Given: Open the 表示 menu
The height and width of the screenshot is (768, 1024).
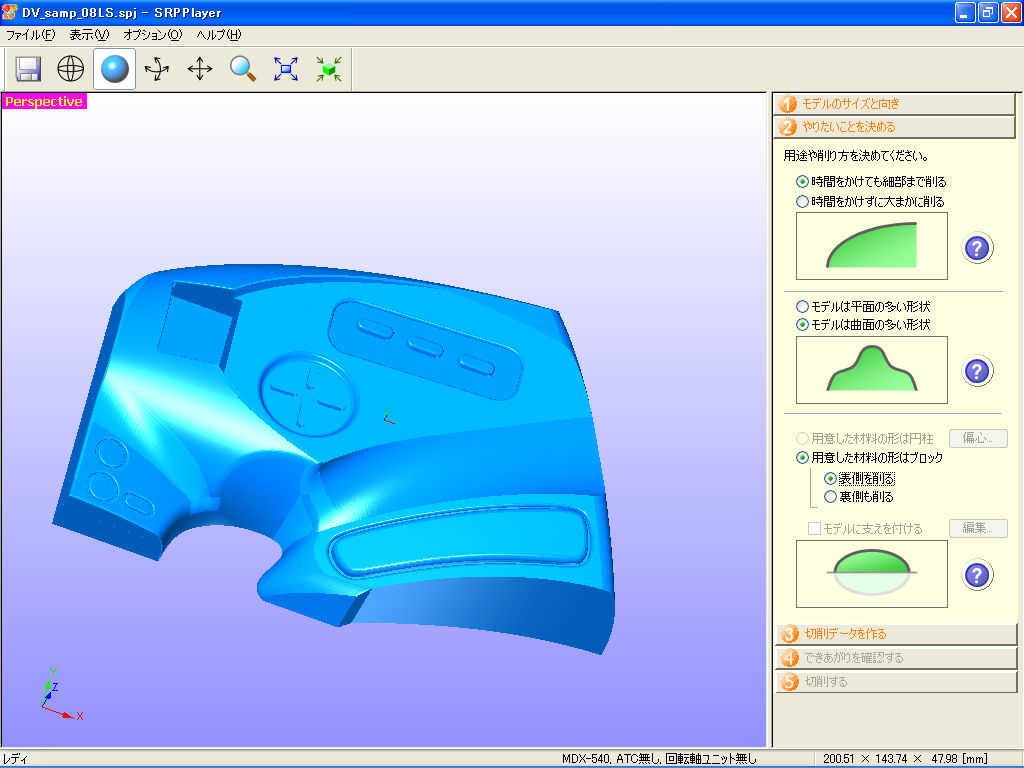Looking at the screenshot, I should [89, 34].
